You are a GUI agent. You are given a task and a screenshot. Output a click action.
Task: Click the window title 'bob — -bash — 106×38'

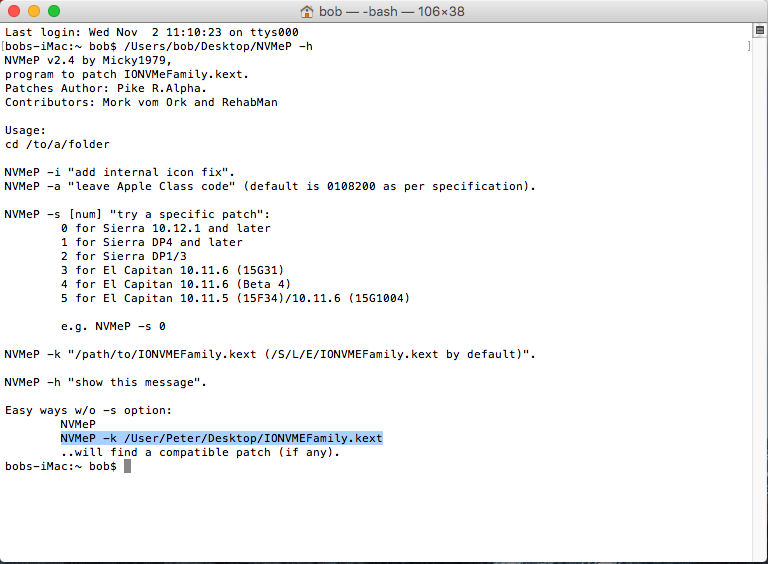[396, 11]
